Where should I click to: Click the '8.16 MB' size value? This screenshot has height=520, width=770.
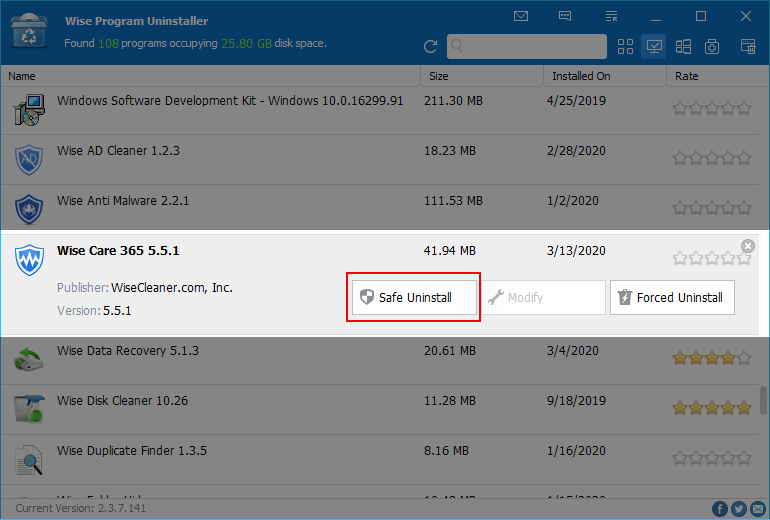point(446,451)
